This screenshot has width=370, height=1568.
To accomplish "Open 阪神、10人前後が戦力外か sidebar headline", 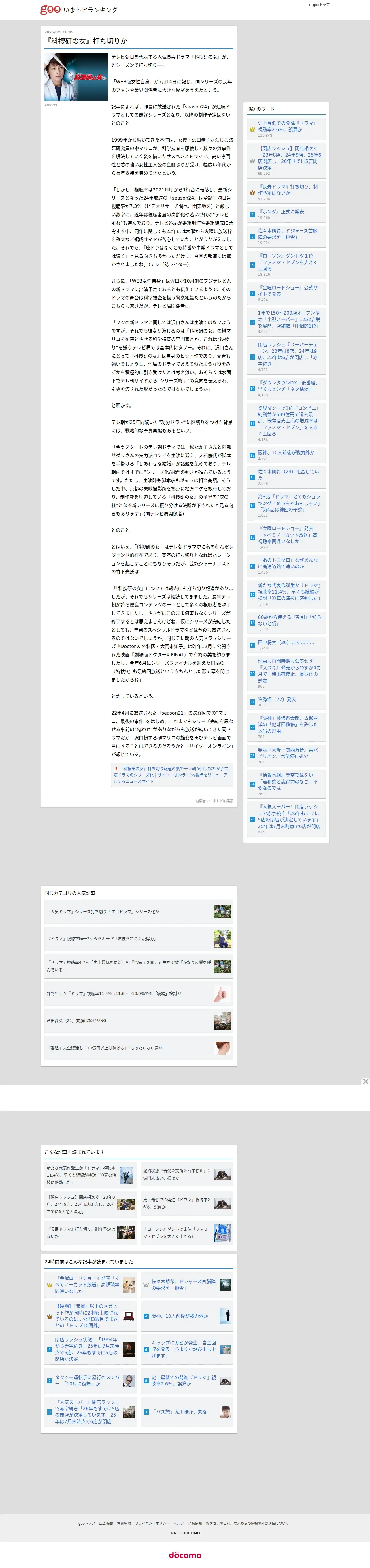I will pos(286,452).
